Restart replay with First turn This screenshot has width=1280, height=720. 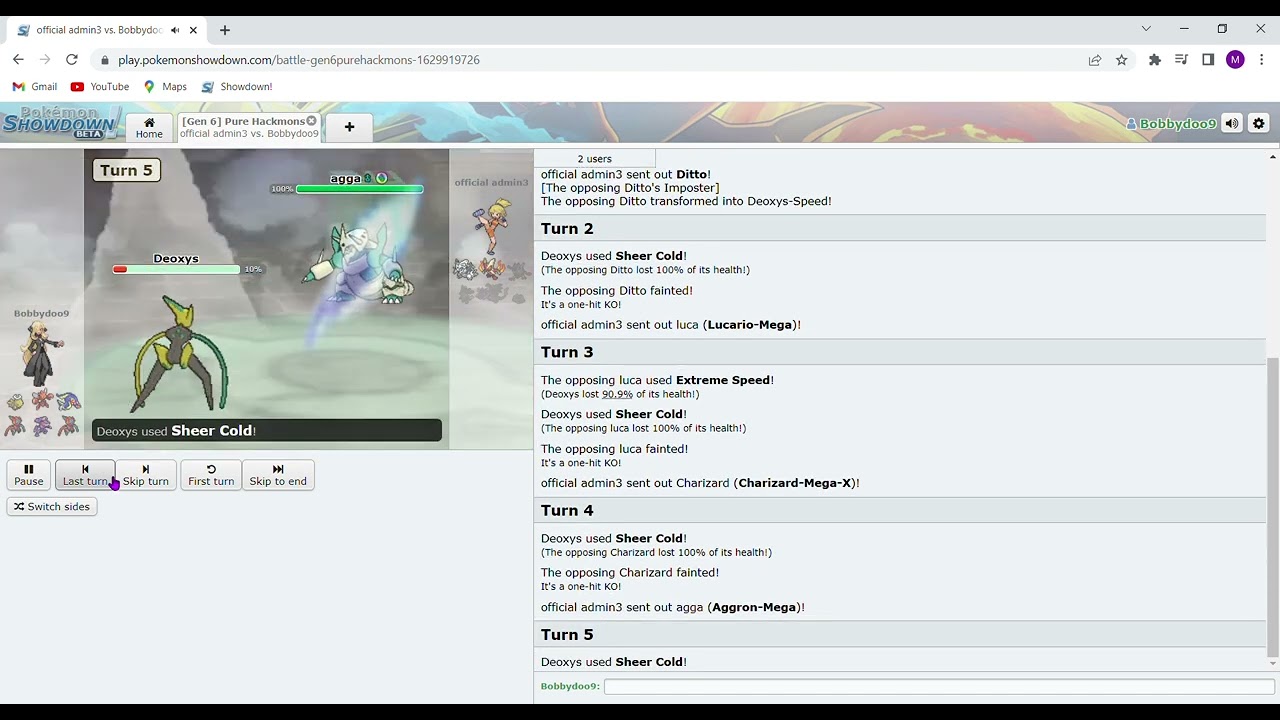click(211, 475)
